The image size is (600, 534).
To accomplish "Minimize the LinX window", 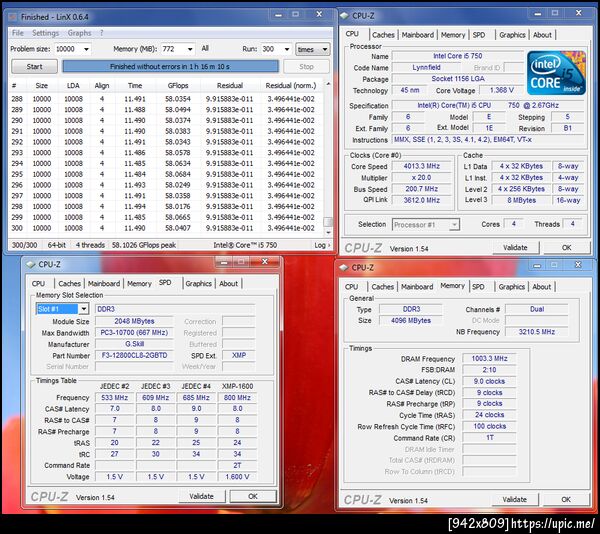I will (278, 15).
